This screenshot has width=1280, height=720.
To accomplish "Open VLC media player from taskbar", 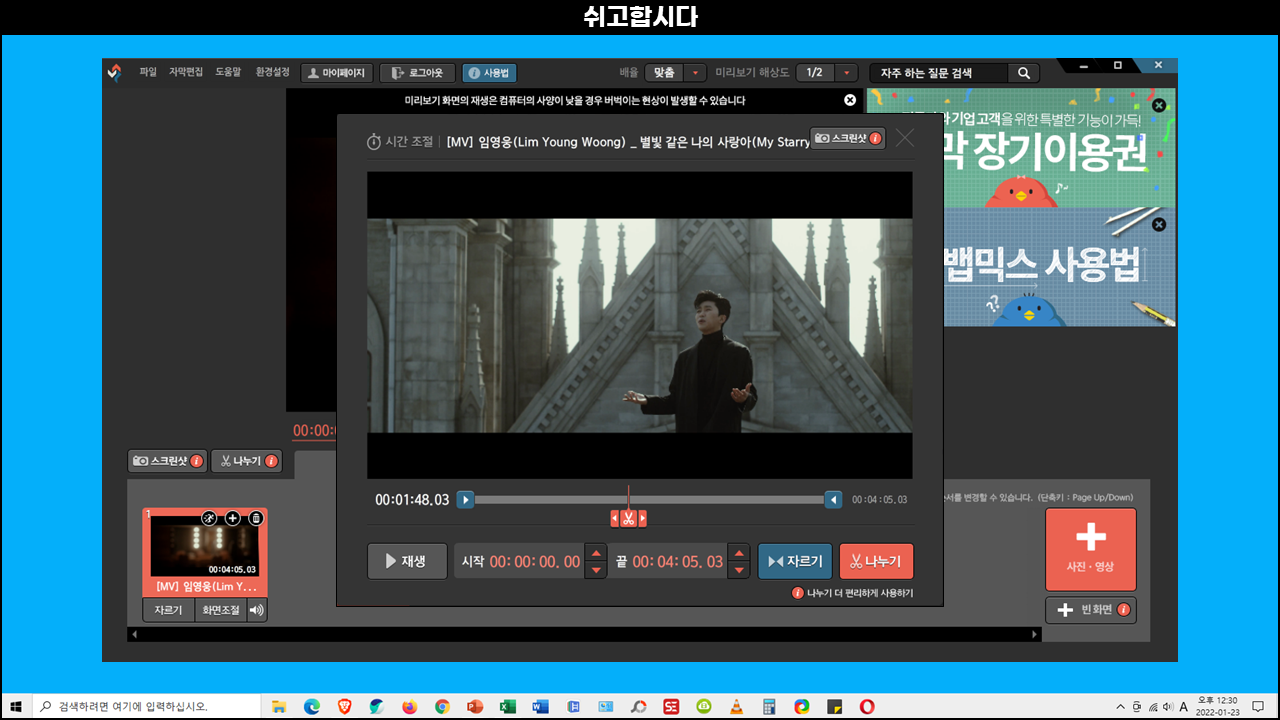I will [x=736, y=706].
